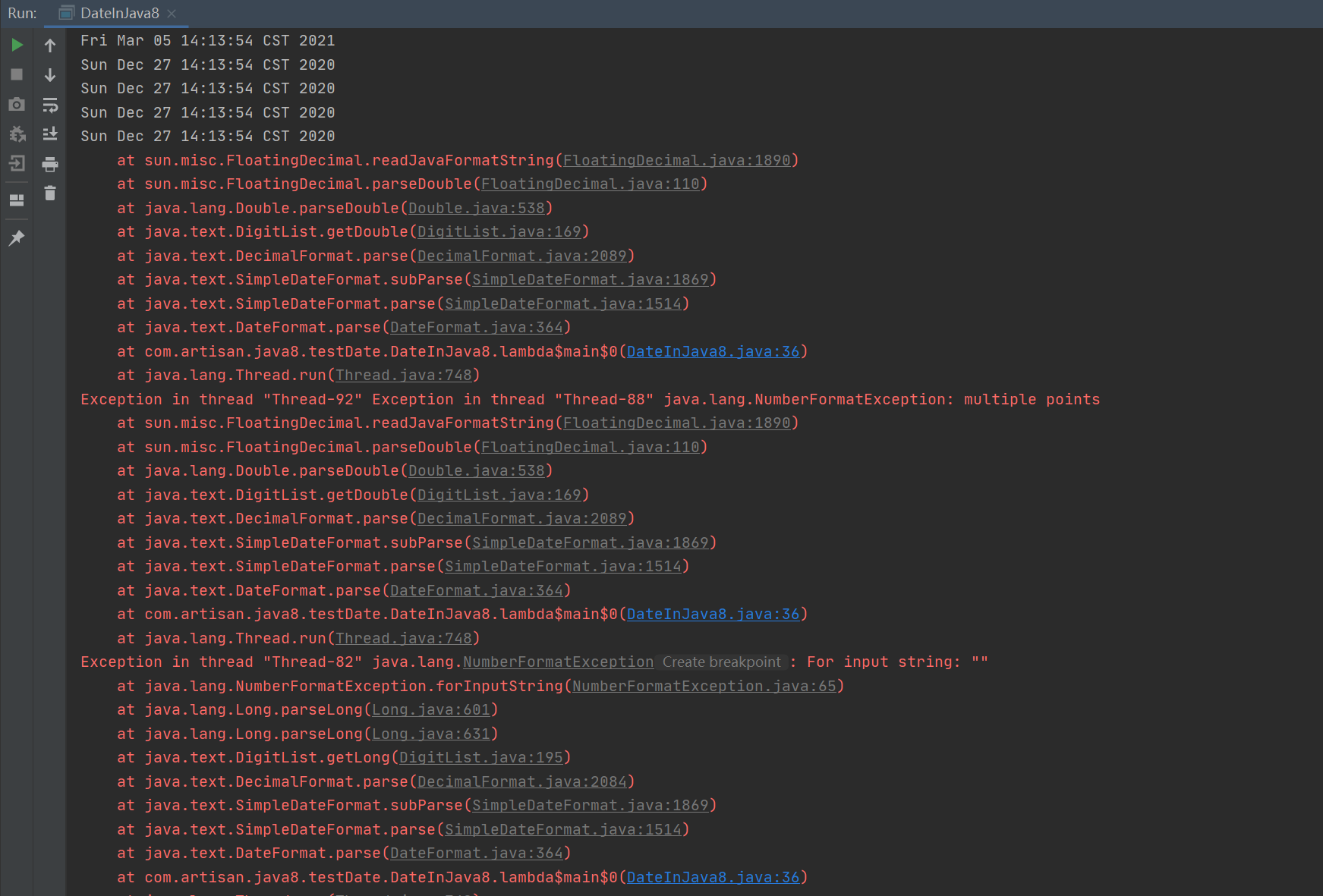The height and width of the screenshot is (896, 1323).
Task: Close the DateInJava8 run tab
Action: [x=172, y=13]
